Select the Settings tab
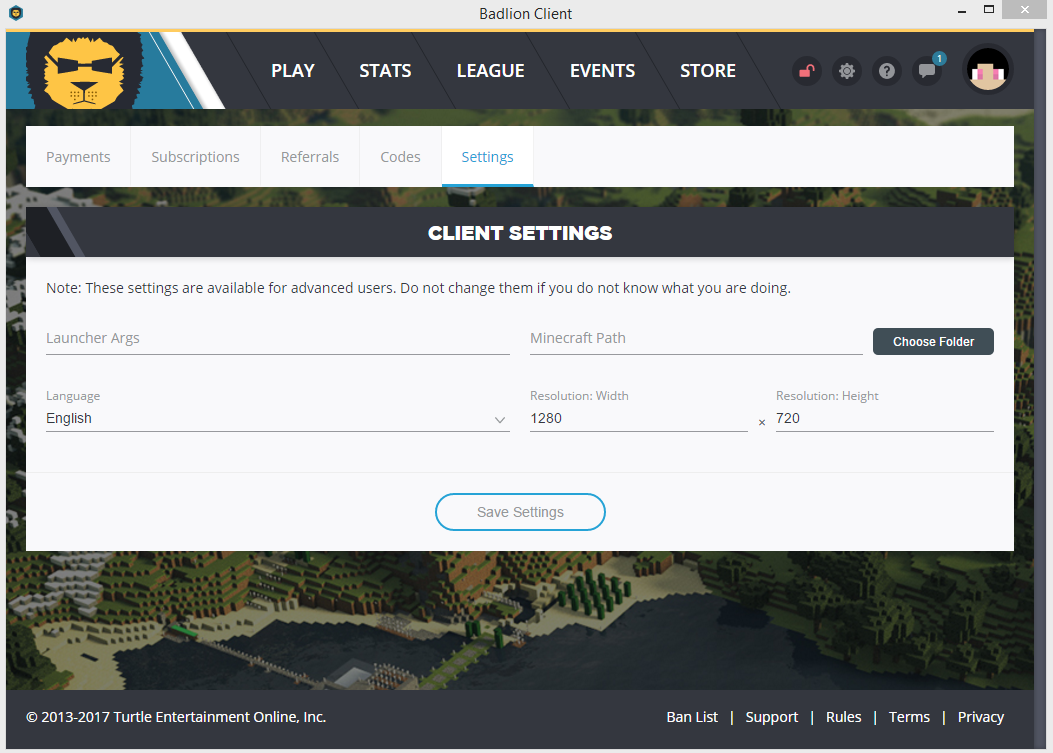The image size is (1053, 753). [x=488, y=157]
